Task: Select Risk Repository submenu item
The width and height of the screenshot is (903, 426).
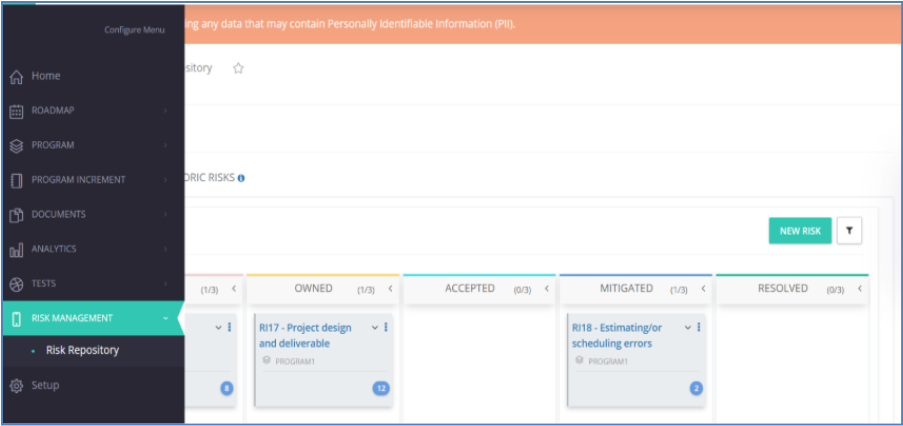Action: [82, 350]
